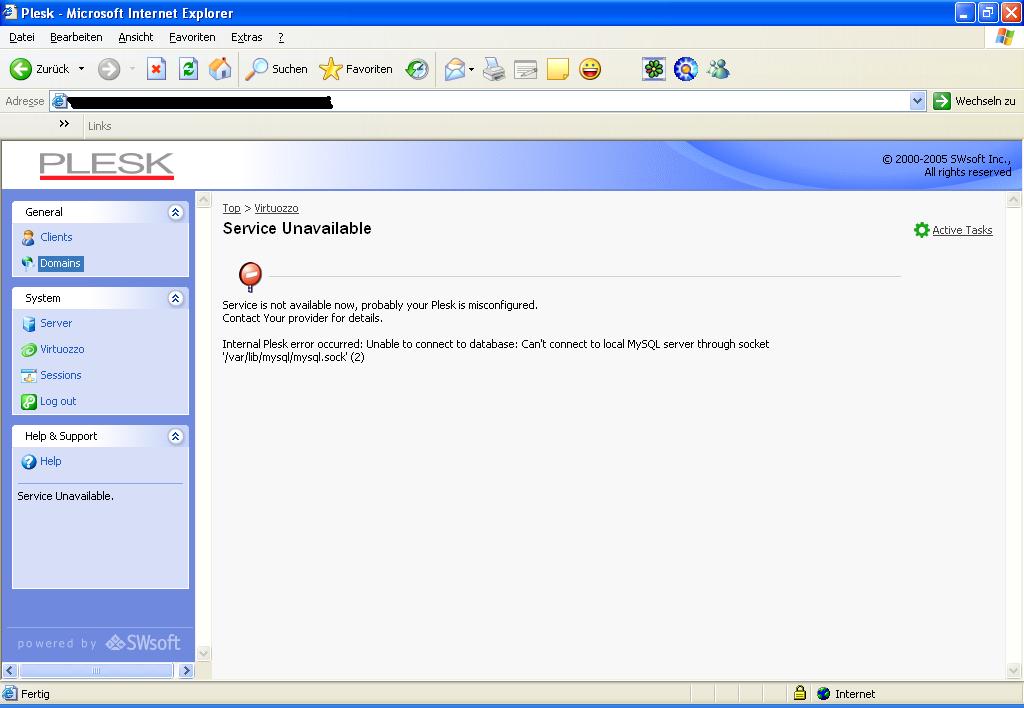Open the Ansicht menu

(x=135, y=37)
